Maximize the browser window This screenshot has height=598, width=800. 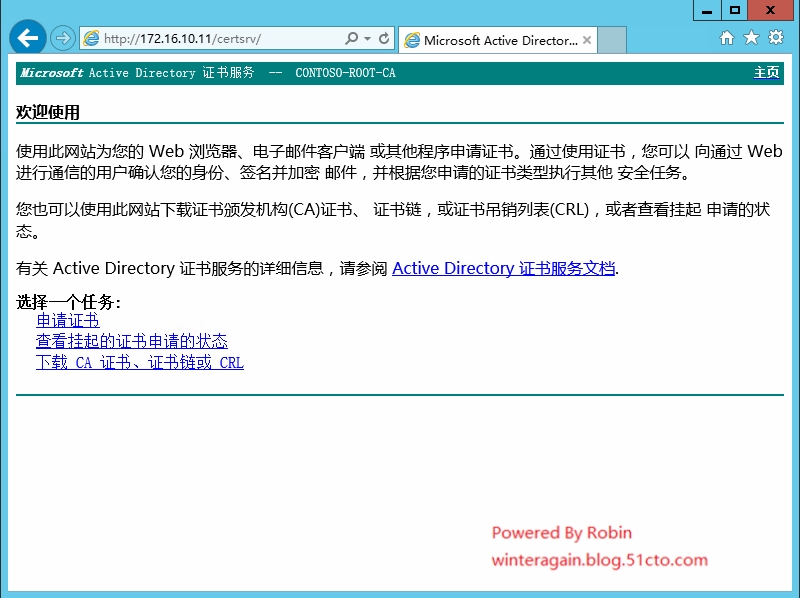[734, 10]
